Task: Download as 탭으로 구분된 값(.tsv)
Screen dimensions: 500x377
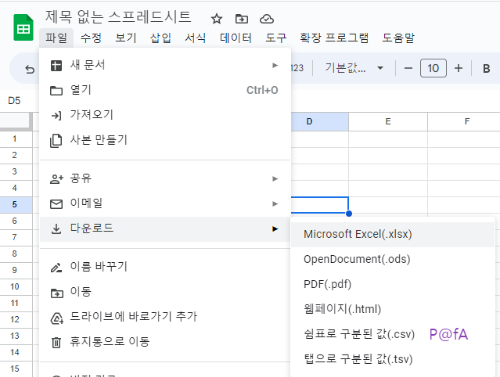Action: pos(392,359)
